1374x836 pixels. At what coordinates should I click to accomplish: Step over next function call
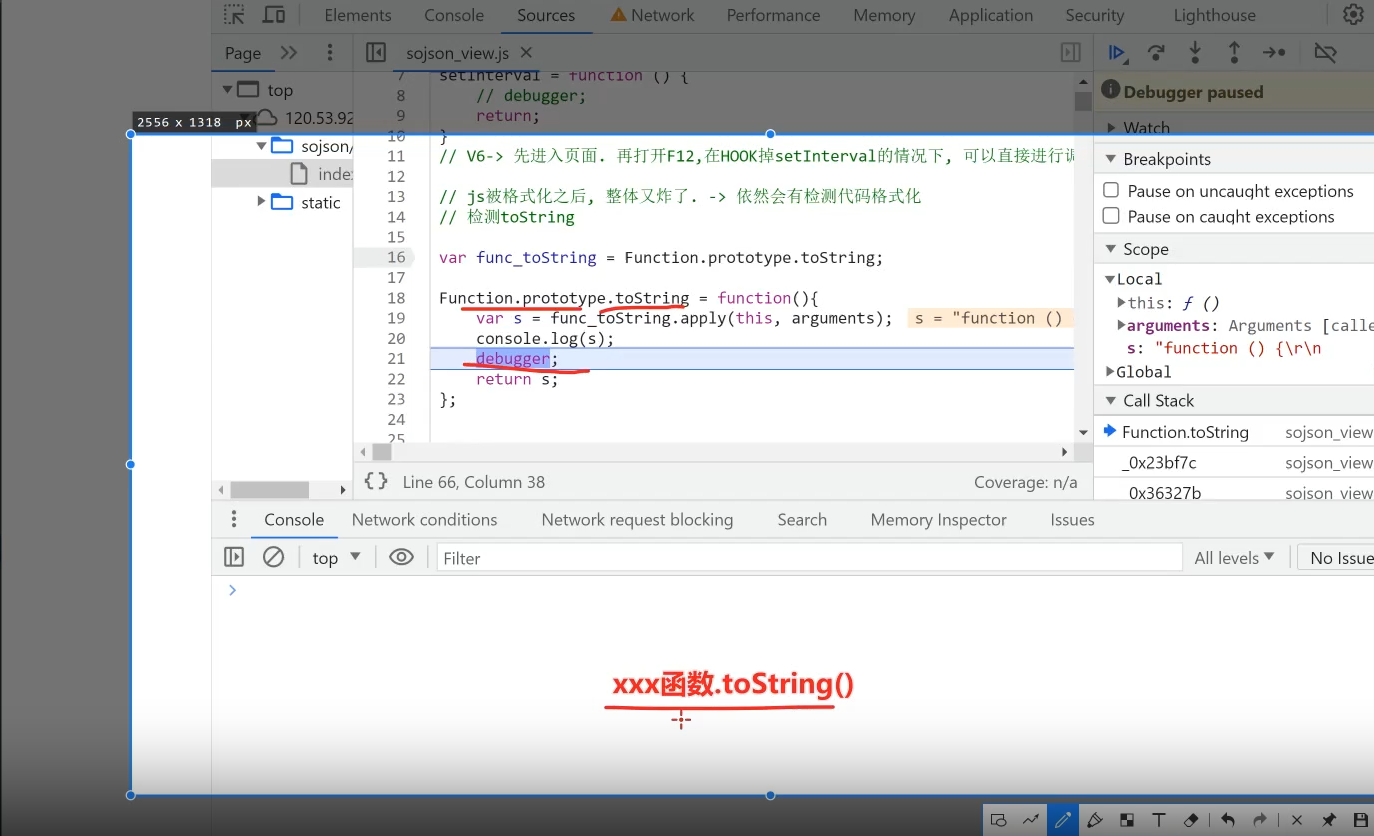[x=1156, y=53]
